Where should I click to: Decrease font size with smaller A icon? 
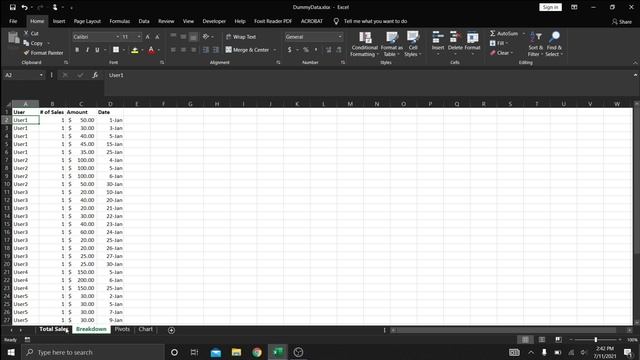tap(157, 37)
